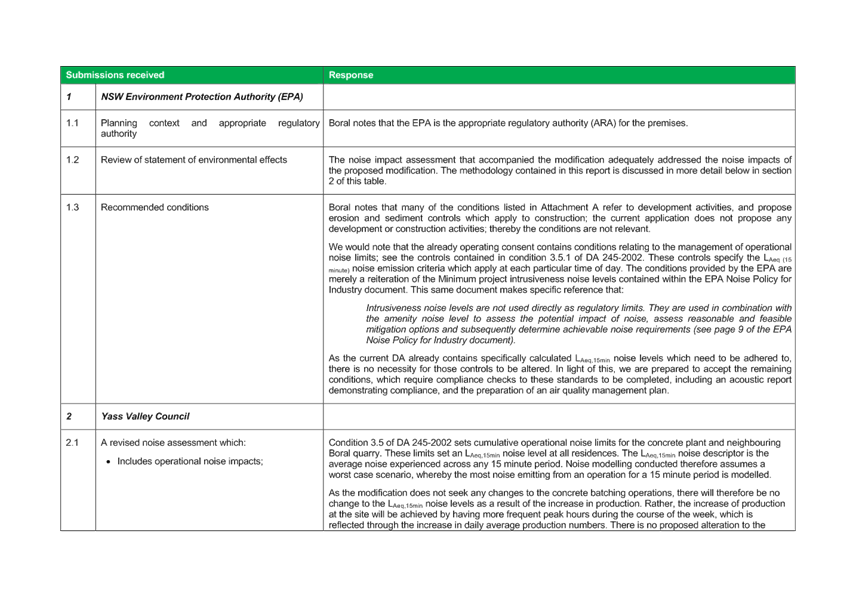Click row number 1.1
The image size is (856, 599).
point(72,123)
